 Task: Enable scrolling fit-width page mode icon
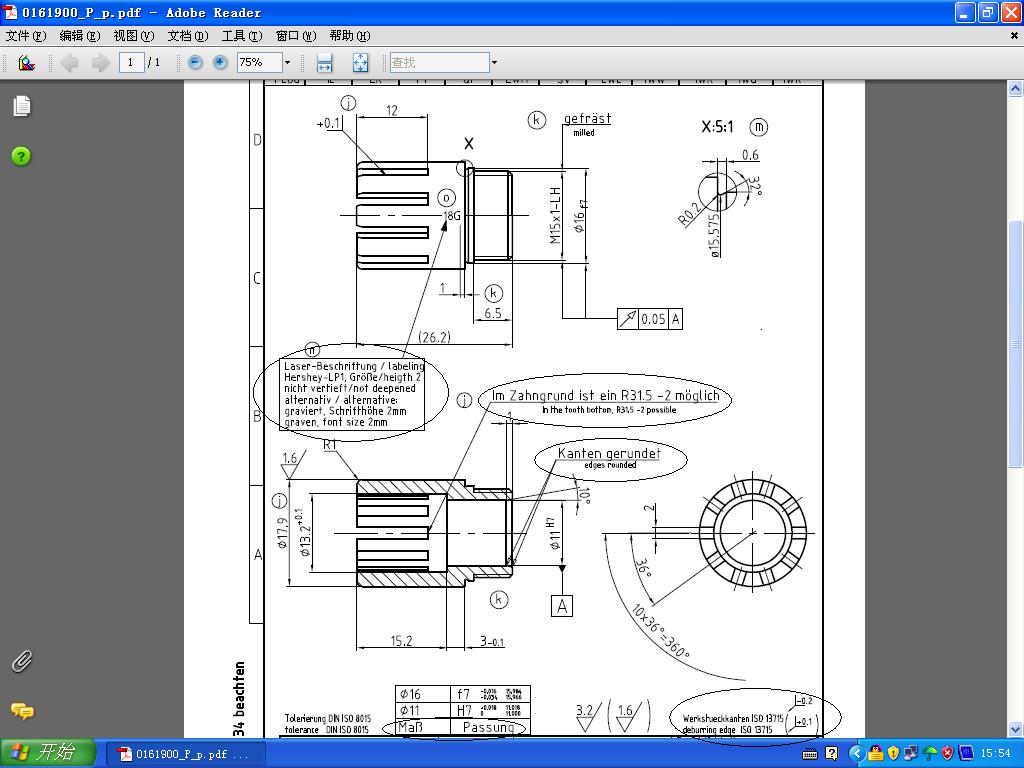click(x=324, y=63)
